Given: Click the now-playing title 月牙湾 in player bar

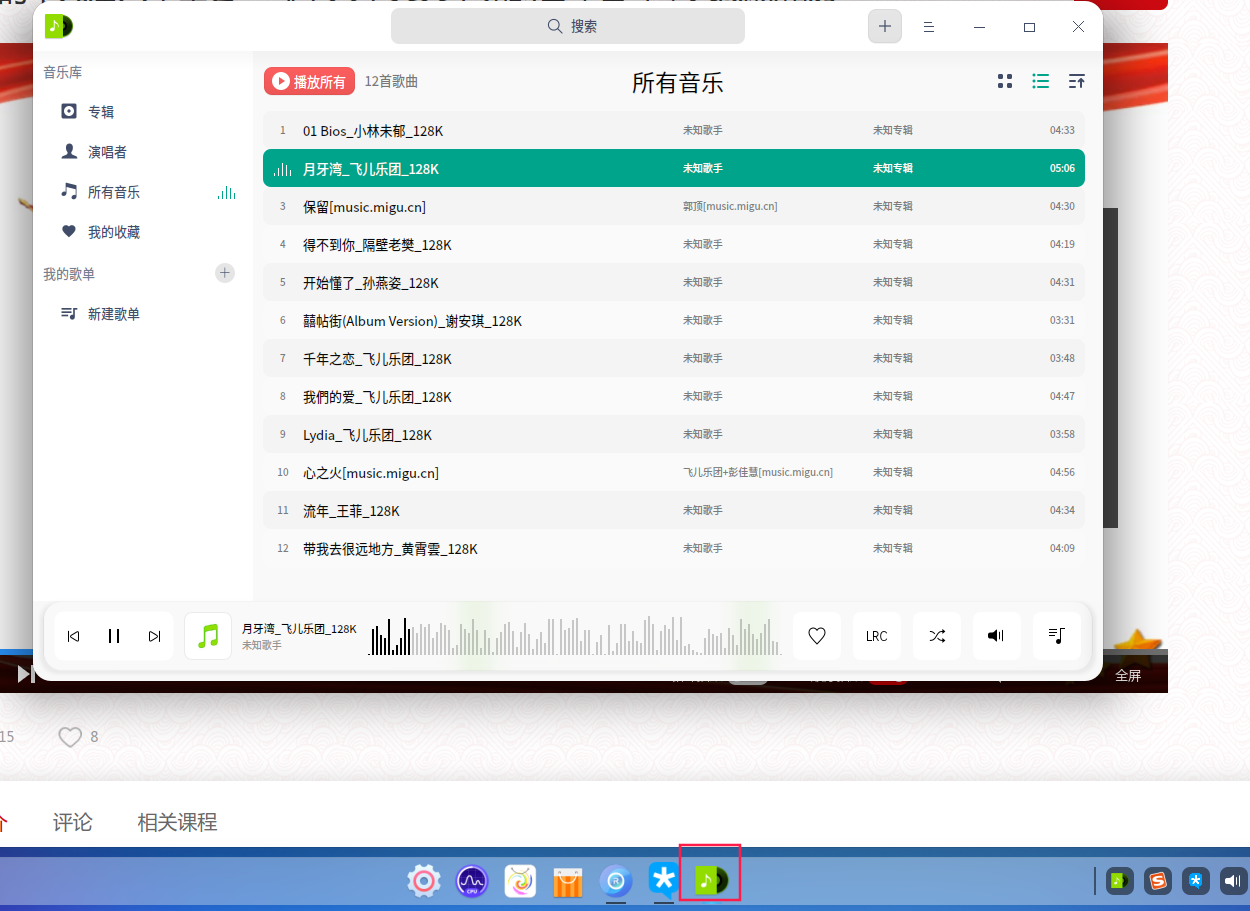Looking at the screenshot, I should (299, 629).
